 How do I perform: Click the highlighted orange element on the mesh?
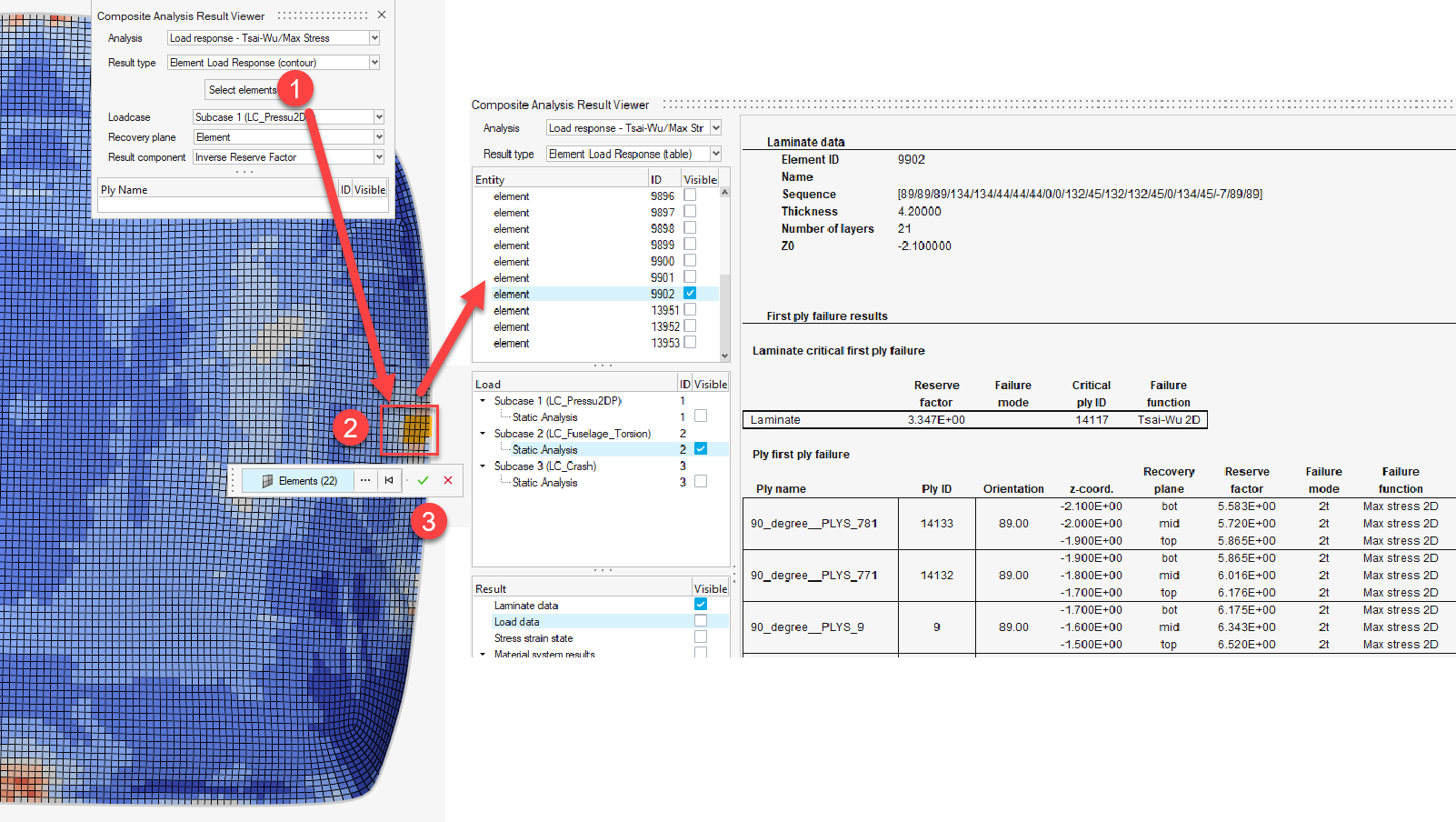click(x=415, y=428)
